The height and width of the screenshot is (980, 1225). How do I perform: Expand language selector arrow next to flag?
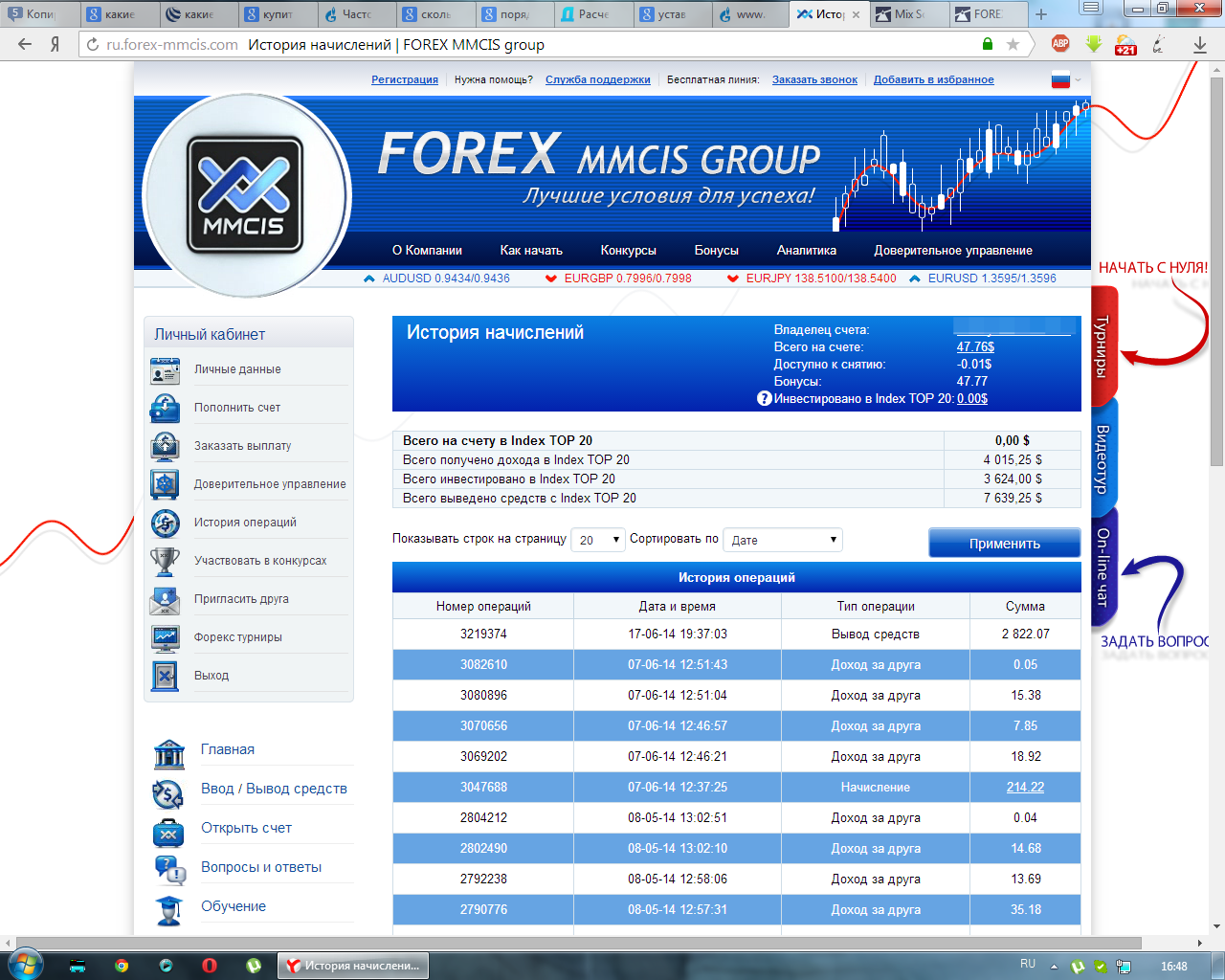[1079, 80]
